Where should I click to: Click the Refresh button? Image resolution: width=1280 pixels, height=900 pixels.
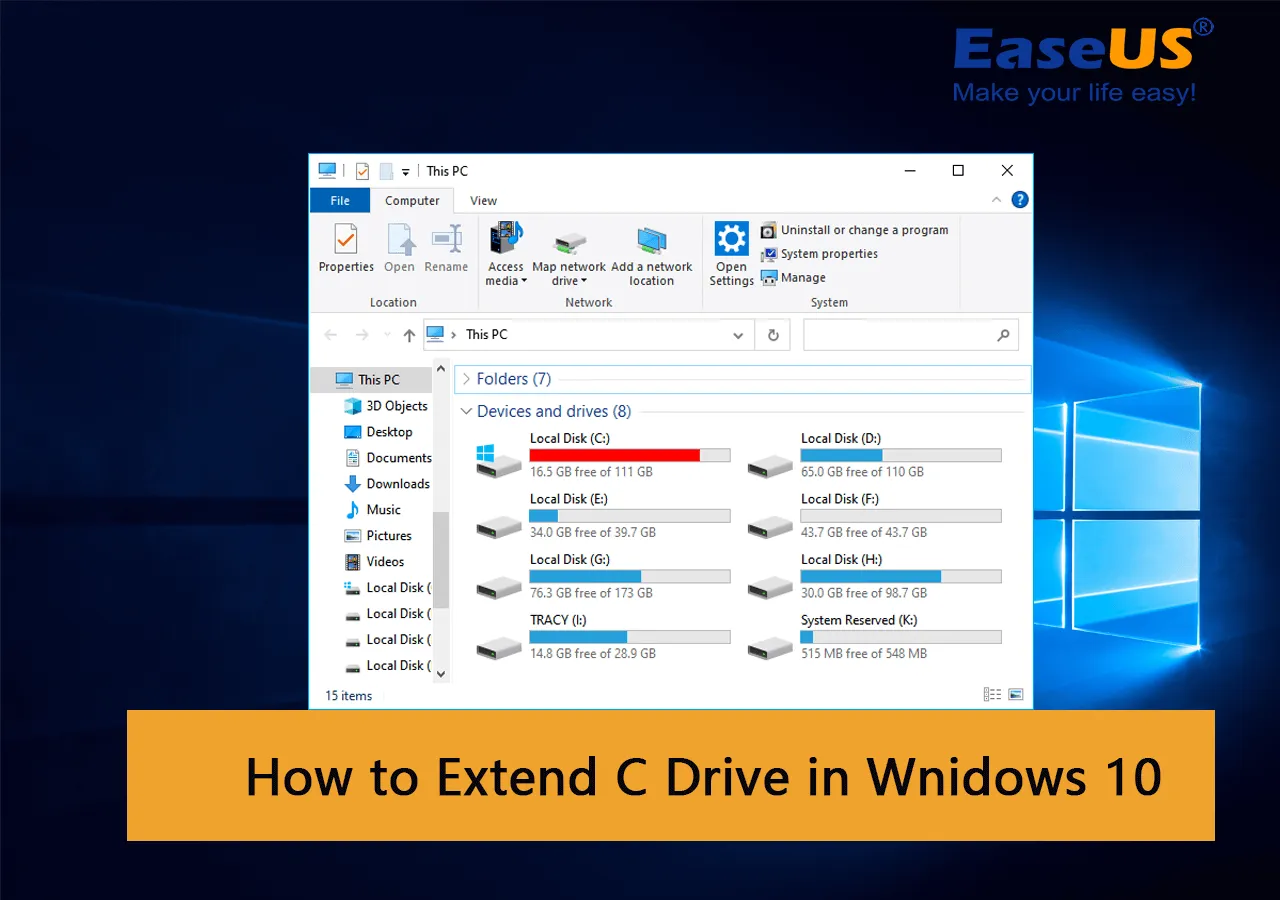pyautogui.click(x=773, y=335)
